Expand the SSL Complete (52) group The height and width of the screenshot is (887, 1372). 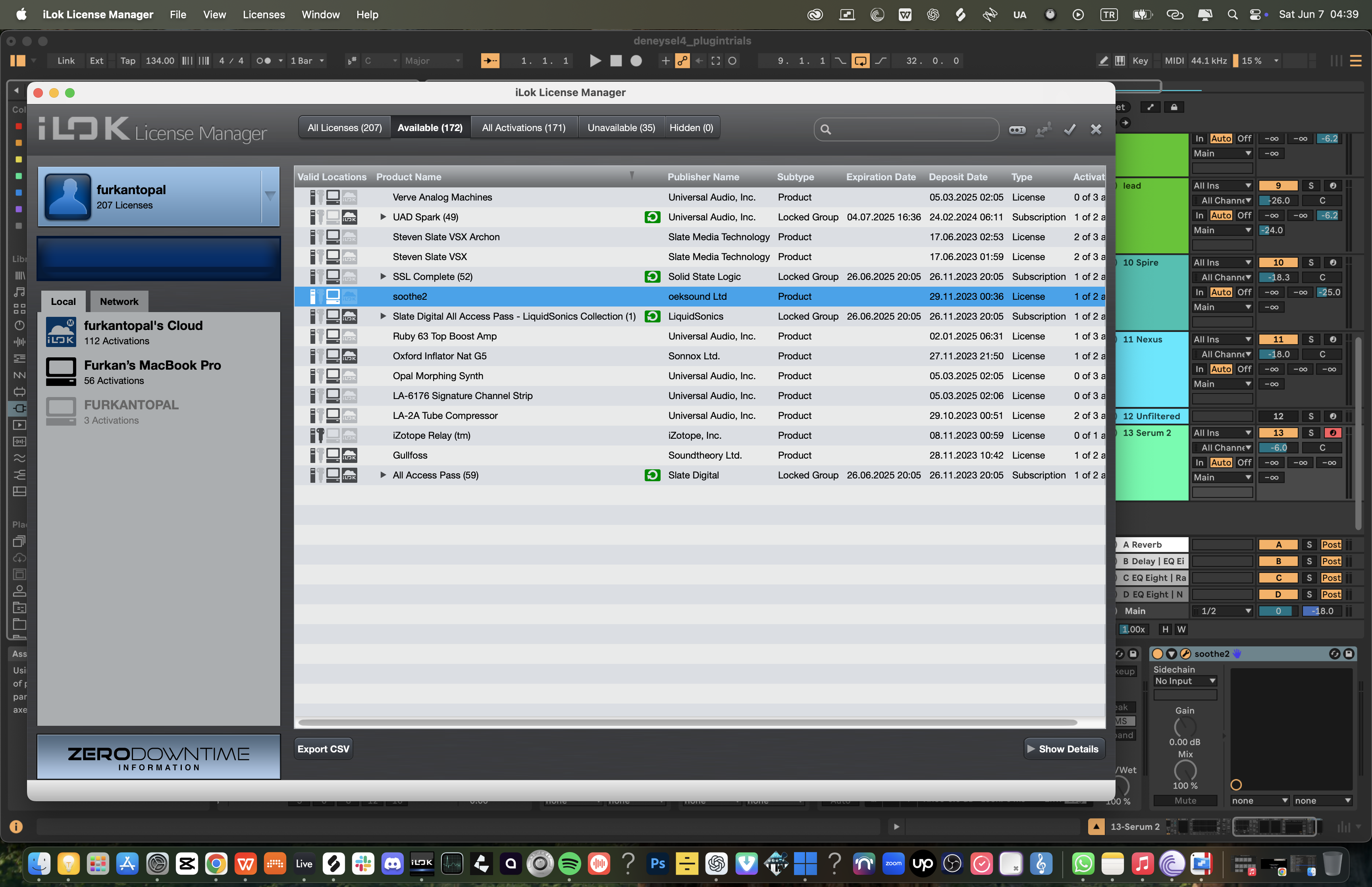coord(383,276)
